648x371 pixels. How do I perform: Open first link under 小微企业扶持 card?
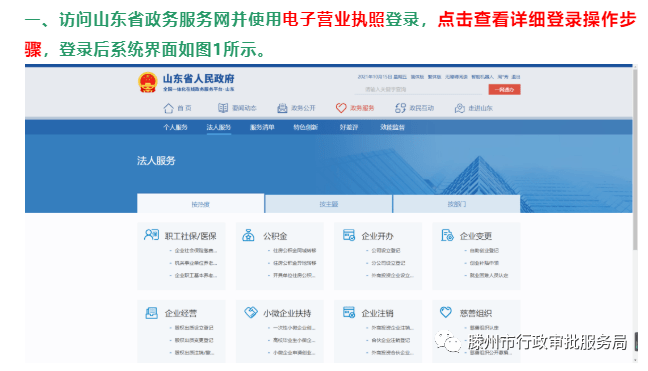point(294,328)
